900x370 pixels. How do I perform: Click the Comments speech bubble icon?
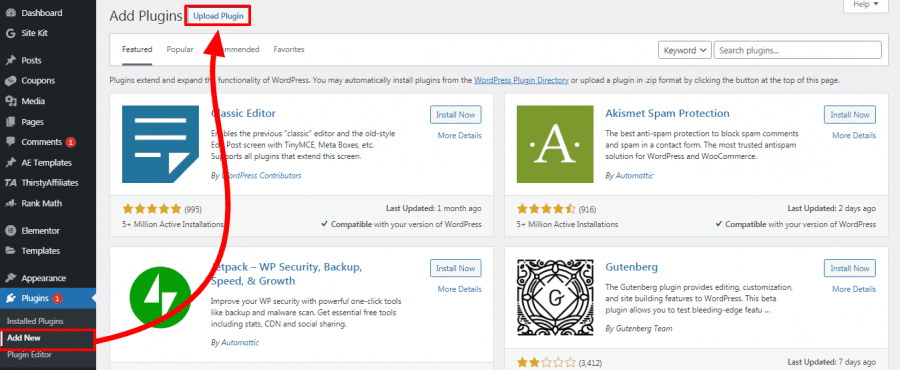click(x=10, y=142)
